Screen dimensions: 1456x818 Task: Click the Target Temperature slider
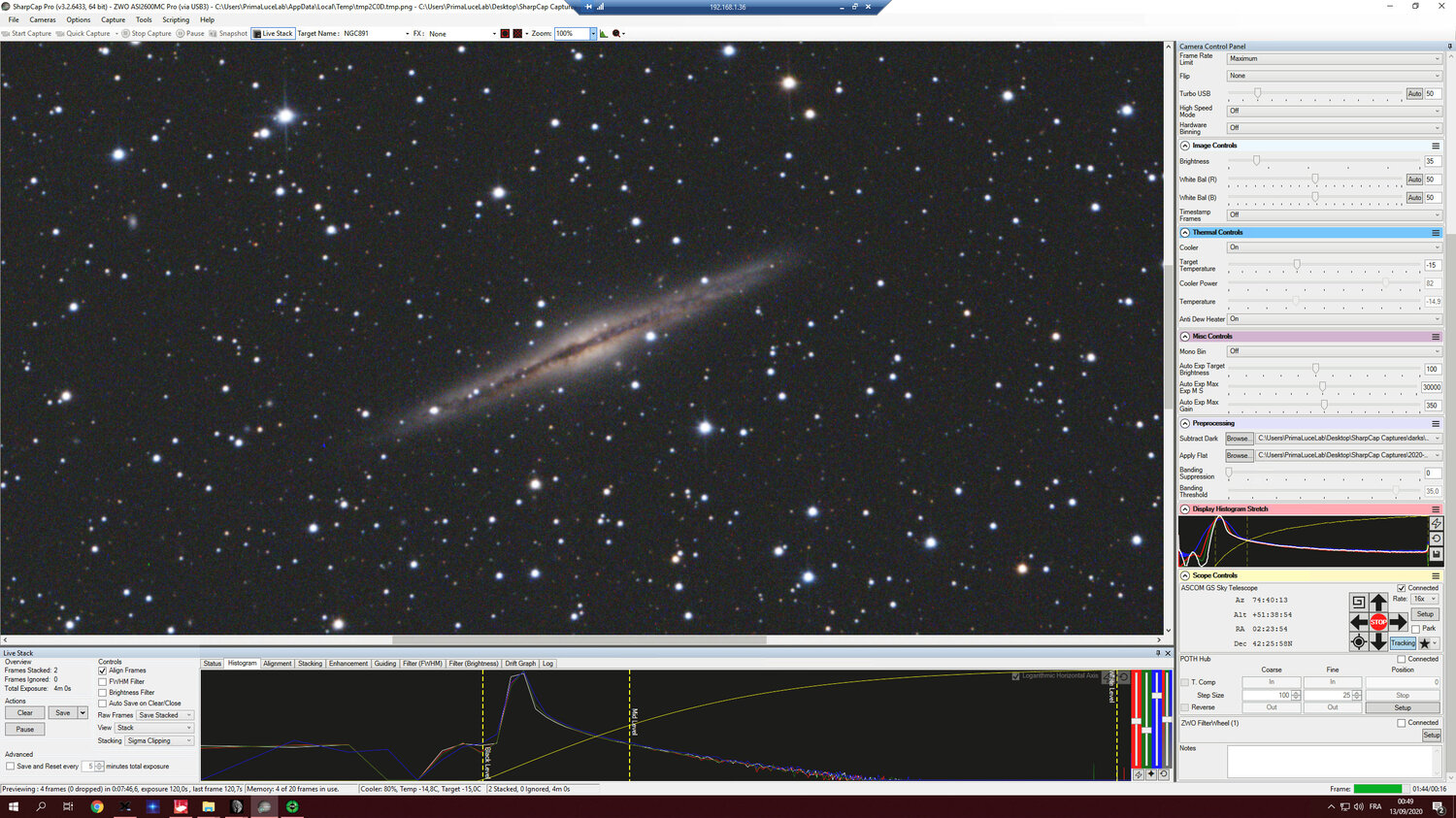(x=1323, y=265)
